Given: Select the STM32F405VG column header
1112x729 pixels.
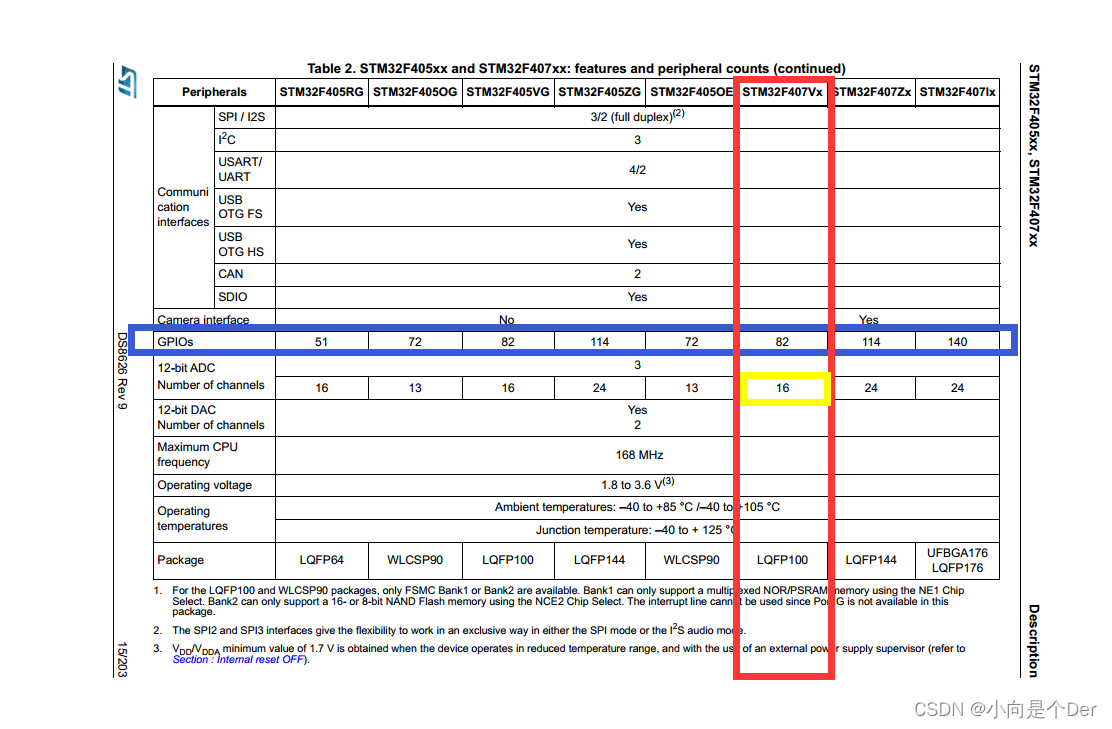Looking at the screenshot, I should tap(508, 92).
